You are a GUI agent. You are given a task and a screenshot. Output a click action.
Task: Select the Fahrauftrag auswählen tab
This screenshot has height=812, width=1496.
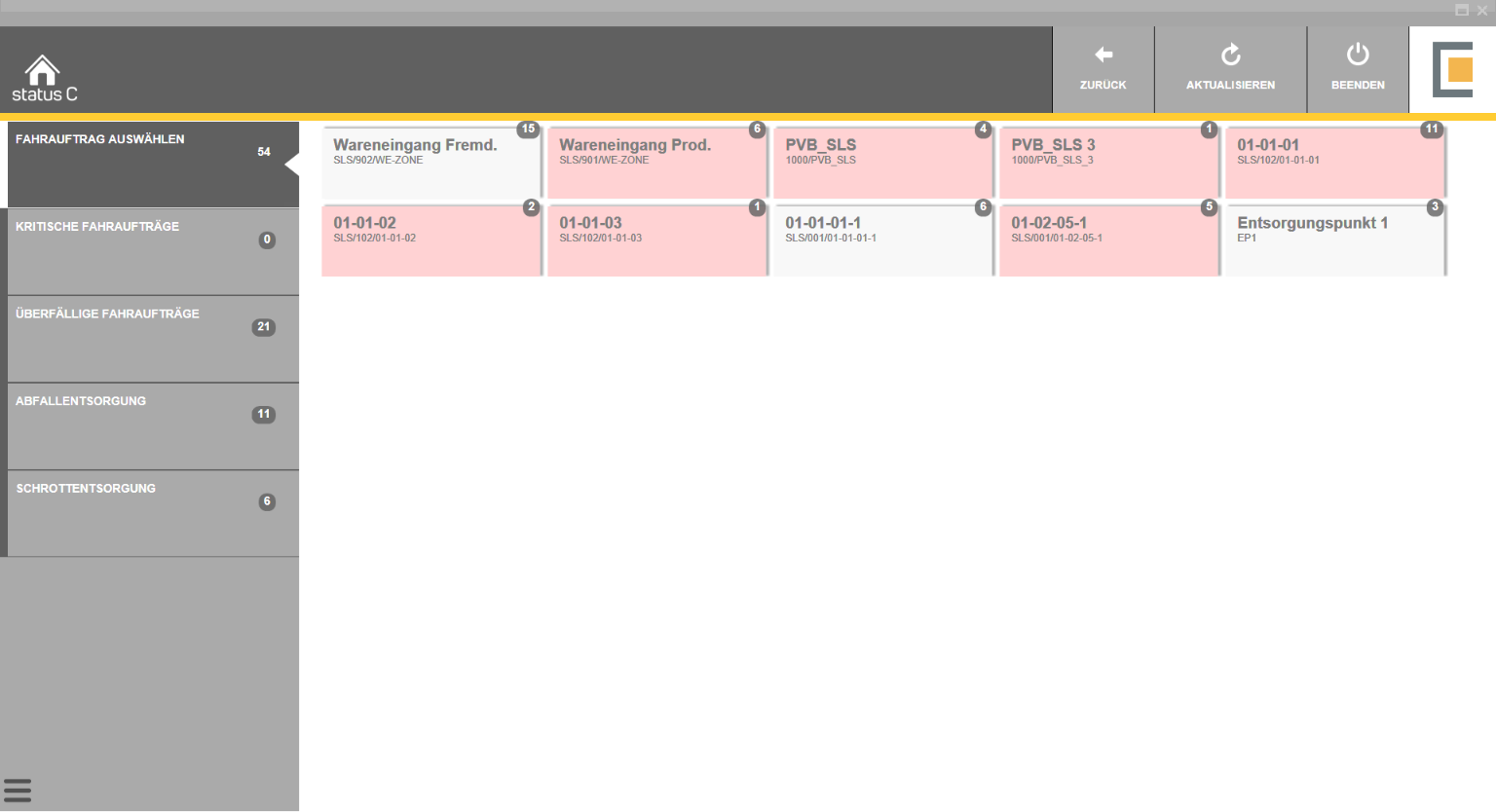(146, 164)
